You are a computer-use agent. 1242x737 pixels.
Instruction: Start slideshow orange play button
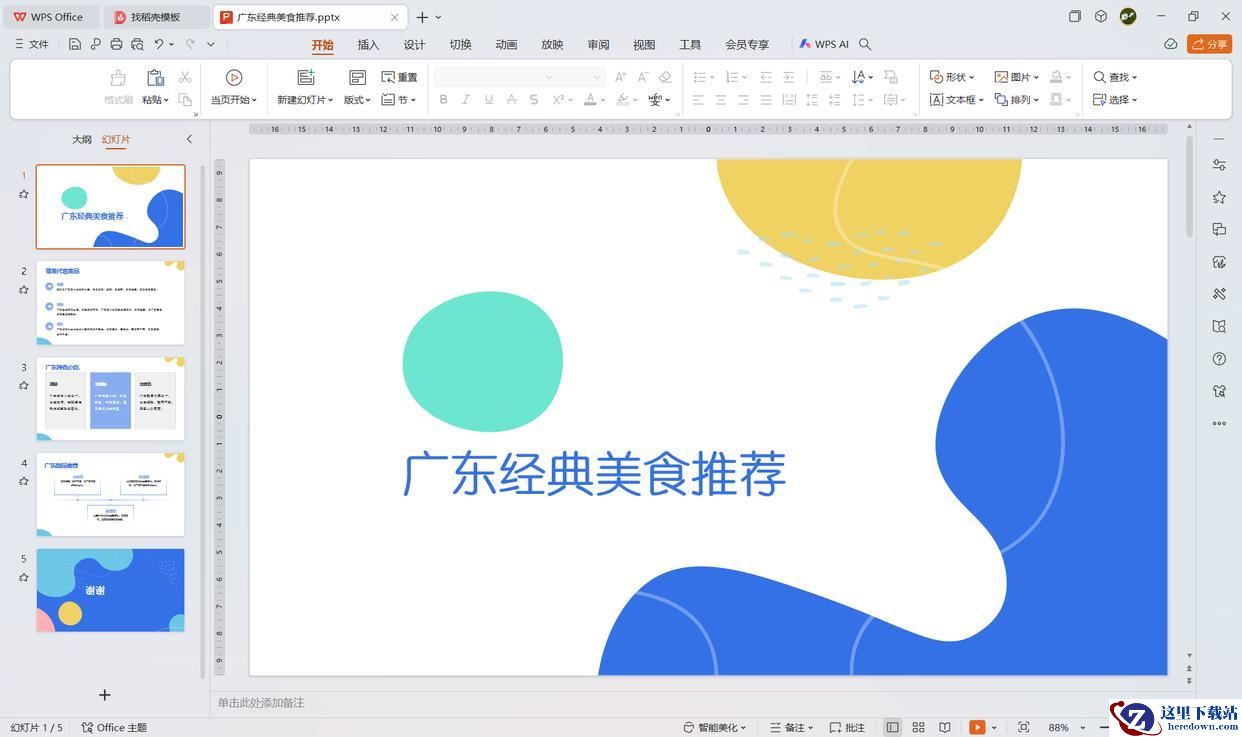(977, 727)
